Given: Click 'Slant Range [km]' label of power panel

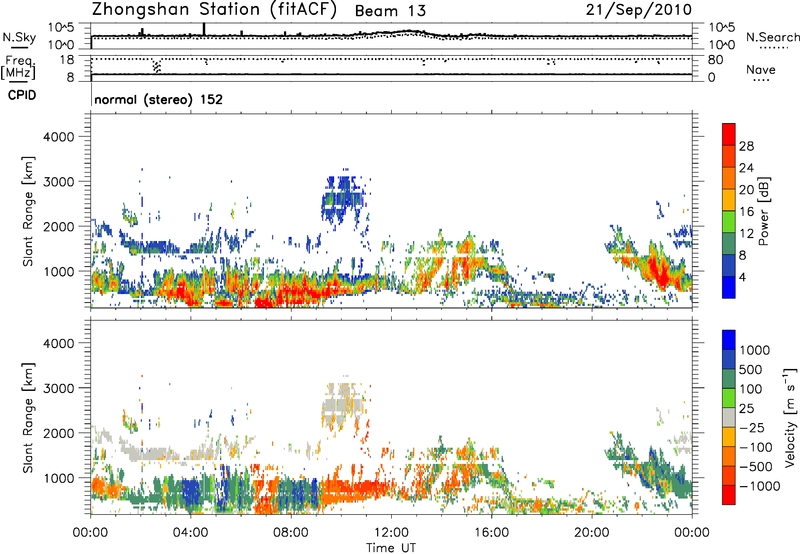Looking at the screenshot, I should click(28, 211).
